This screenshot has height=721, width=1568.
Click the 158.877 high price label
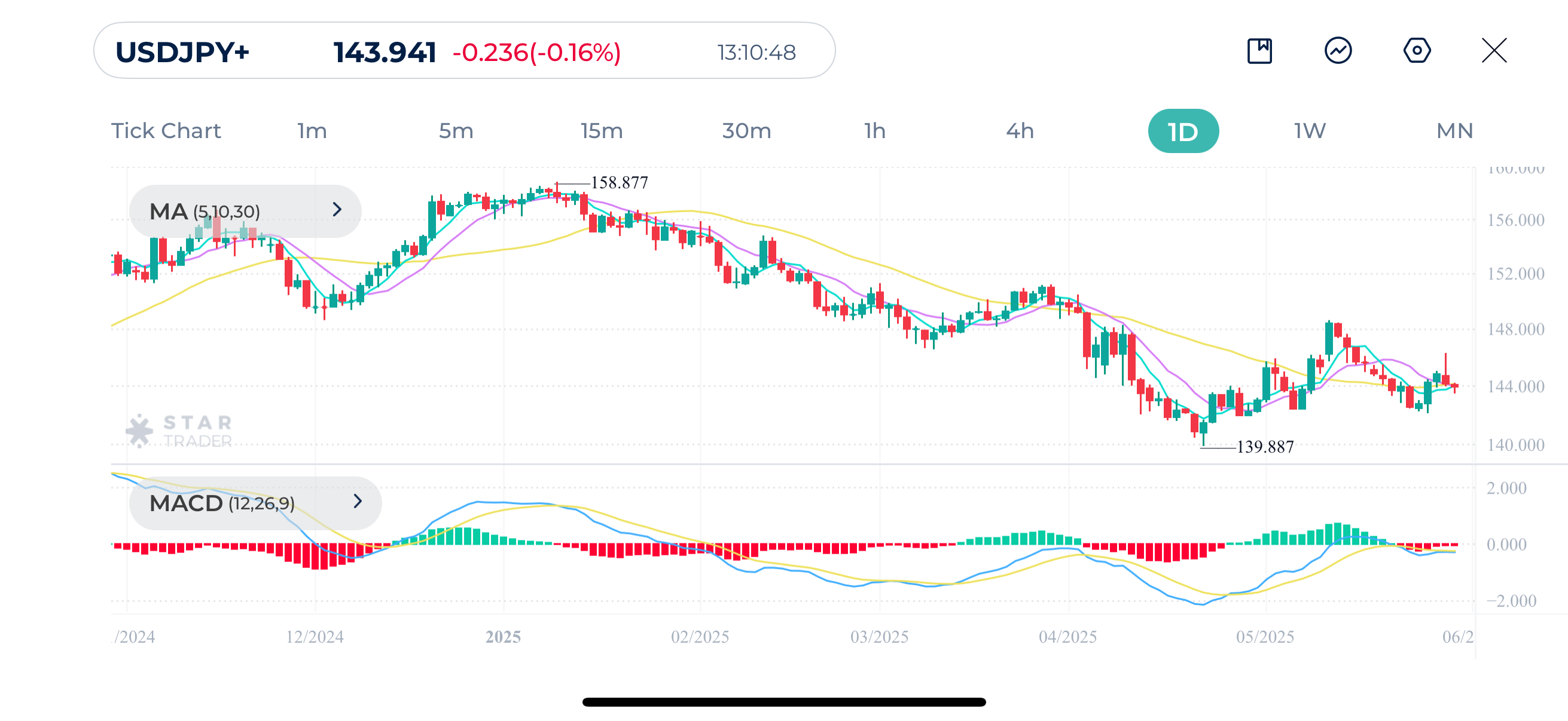[x=619, y=181]
